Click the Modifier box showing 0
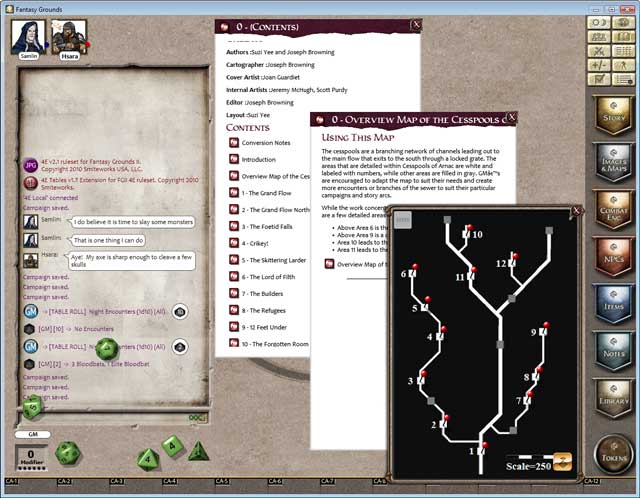This screenshot has height=498, width=640. (33, 459)
